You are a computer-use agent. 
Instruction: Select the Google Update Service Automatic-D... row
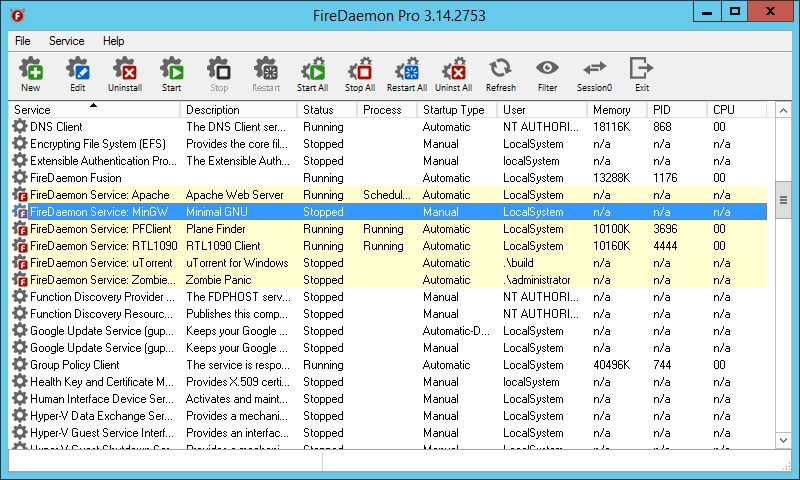[388, 331]
